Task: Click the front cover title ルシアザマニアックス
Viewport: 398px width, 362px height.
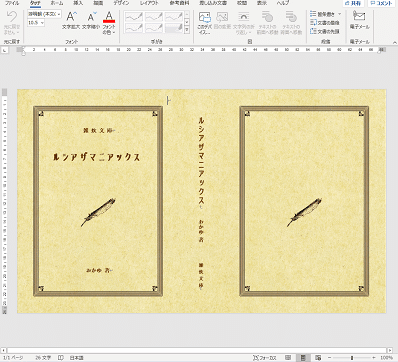Action: [x=96, y=157]
